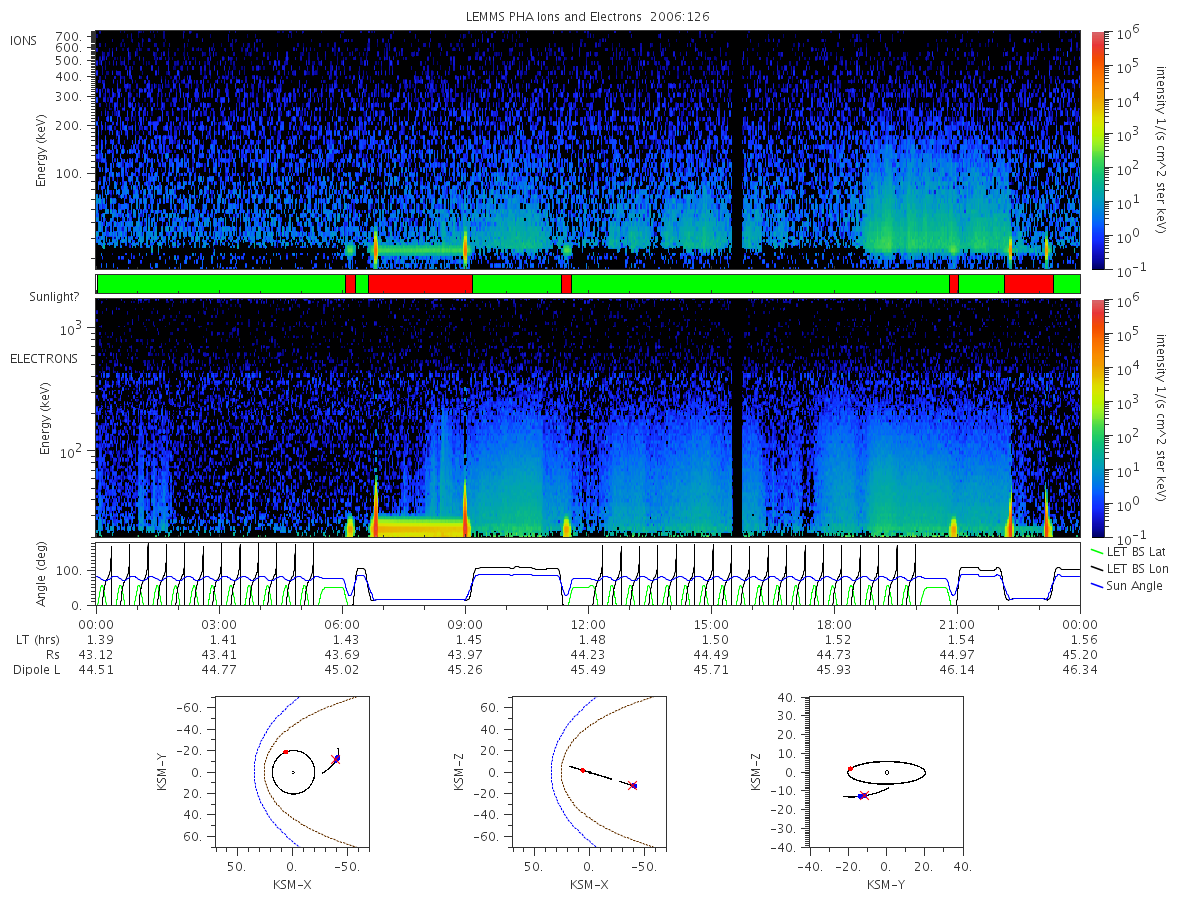Screen dimensions: 1200x900
Task: Select the "IONS" panel label
Action: tap(25, 40)
